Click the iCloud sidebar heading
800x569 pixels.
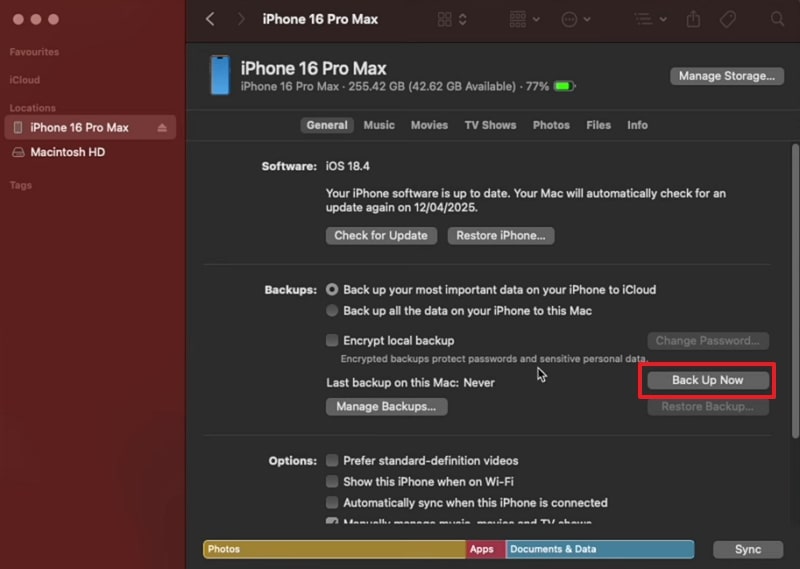[x=24, y=80]
